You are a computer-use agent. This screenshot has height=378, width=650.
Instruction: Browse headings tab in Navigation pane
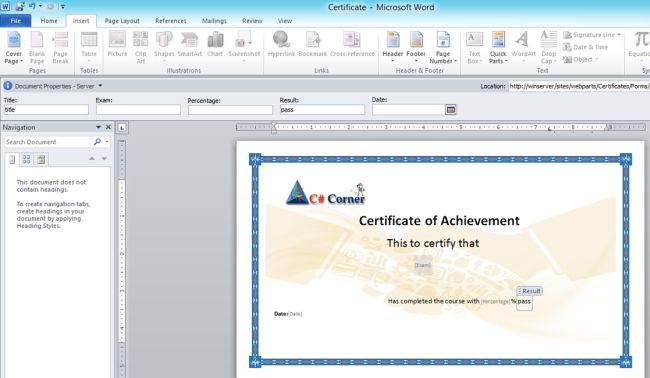pyautogui.click(x=12, y=160)
